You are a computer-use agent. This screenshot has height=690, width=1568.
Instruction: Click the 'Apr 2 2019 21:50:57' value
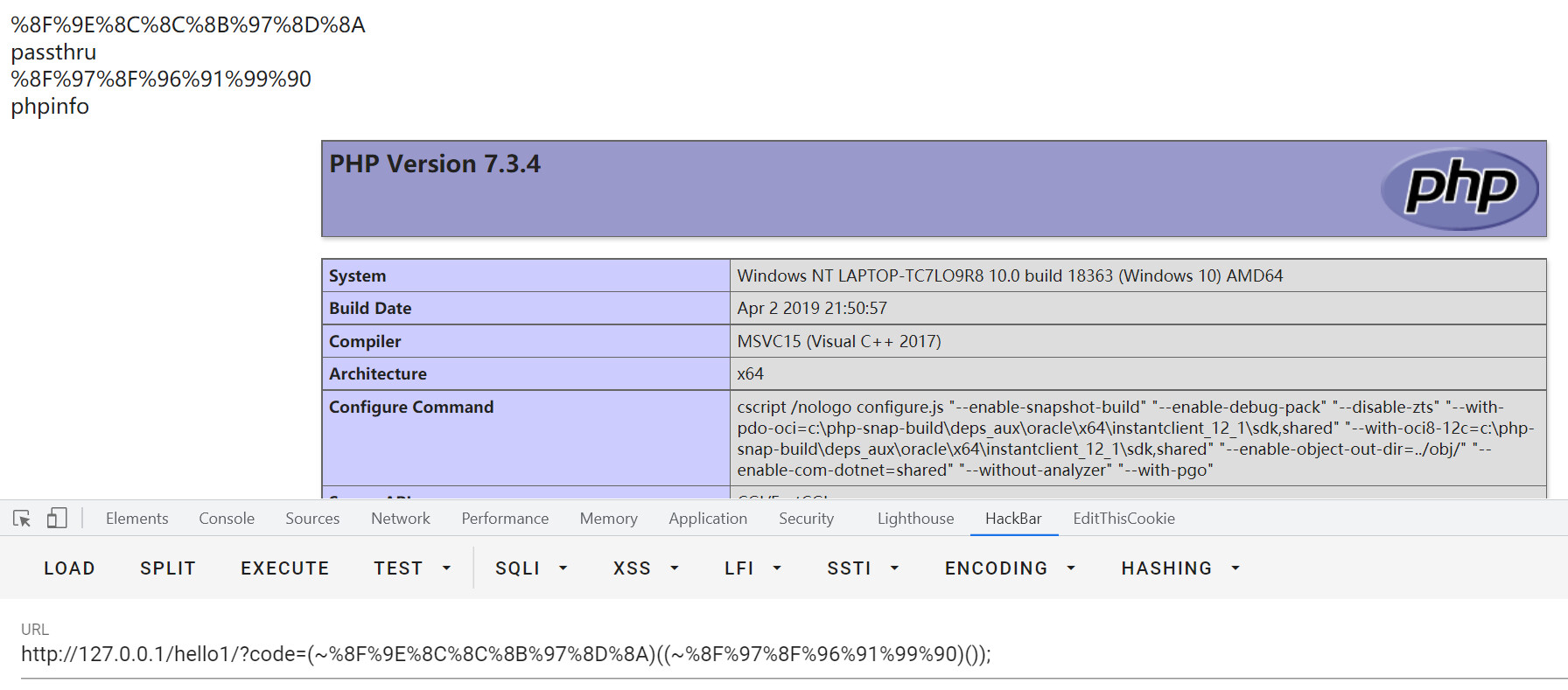(x=812, y=308)
